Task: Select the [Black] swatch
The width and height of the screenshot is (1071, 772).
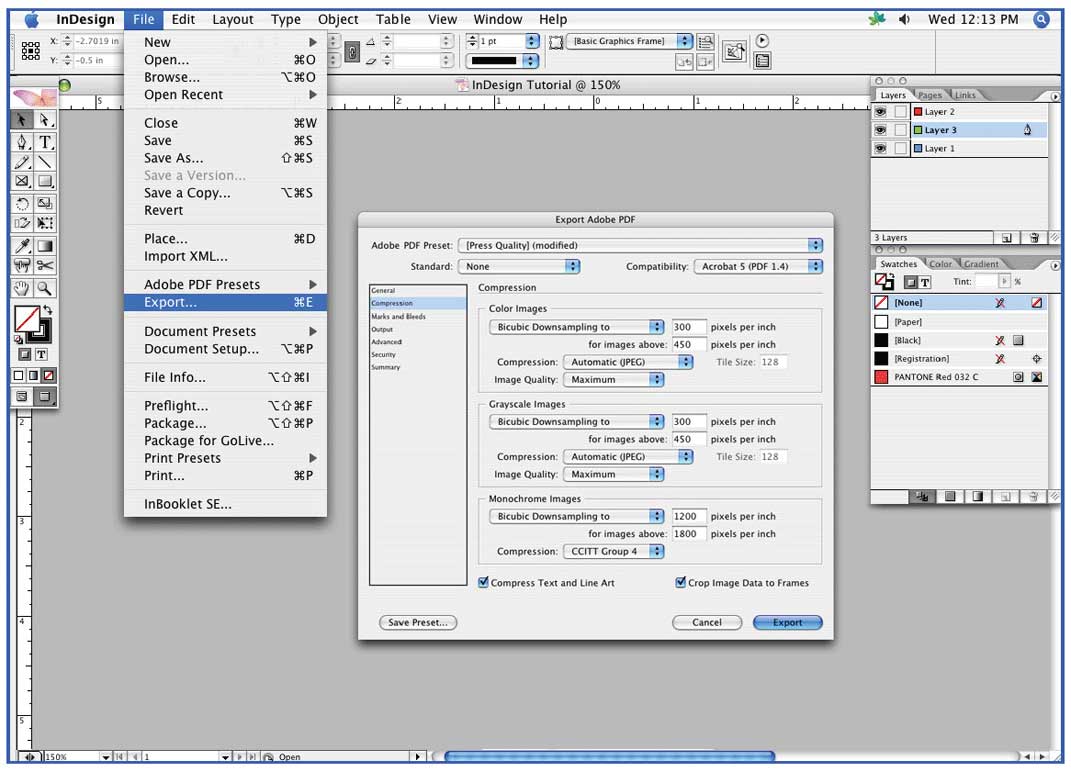Action: [960, 340]
